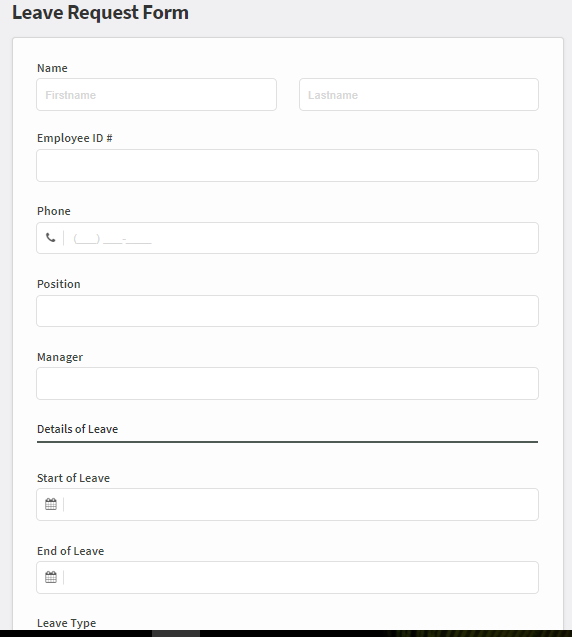Select the Position text field

tap(288, 311)
